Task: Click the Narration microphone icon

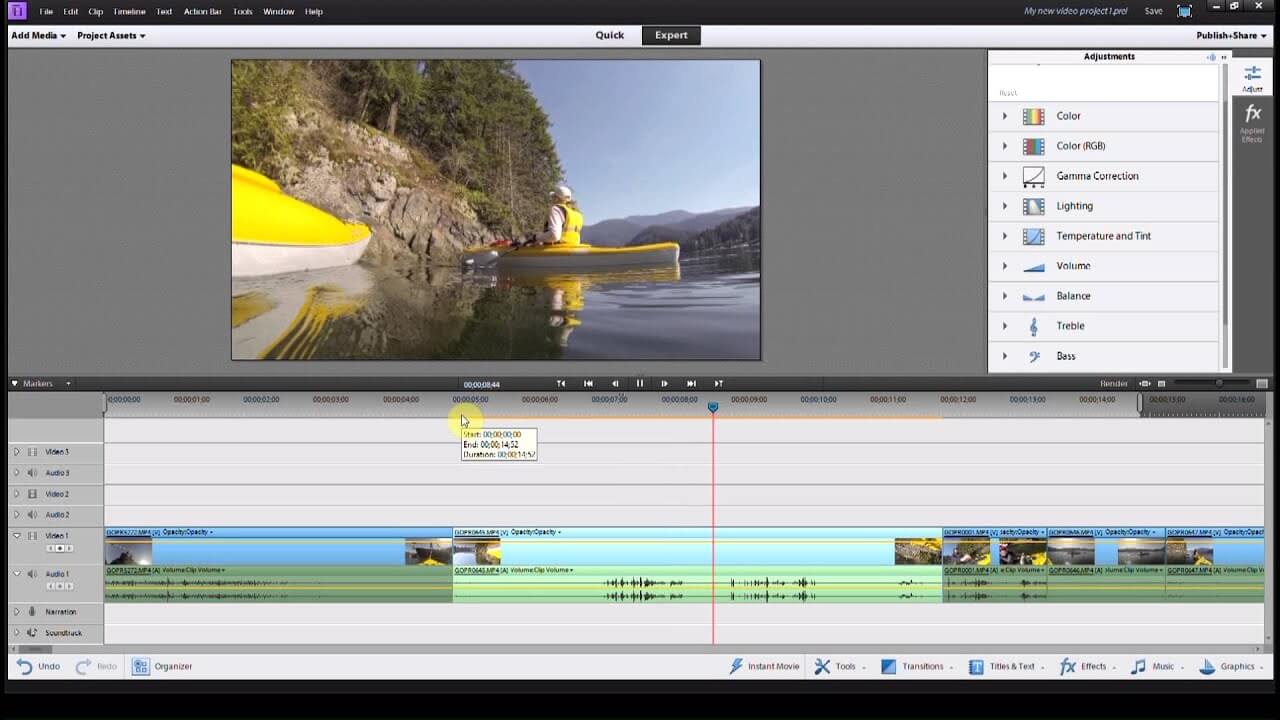Action: point(32,612)
